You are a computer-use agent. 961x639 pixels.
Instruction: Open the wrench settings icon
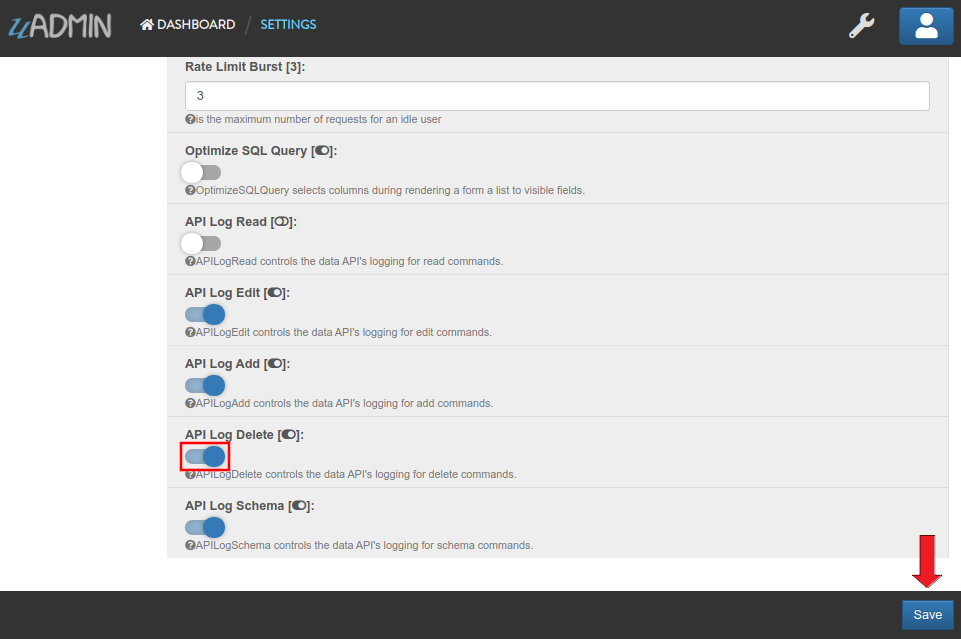coord(861,26)
